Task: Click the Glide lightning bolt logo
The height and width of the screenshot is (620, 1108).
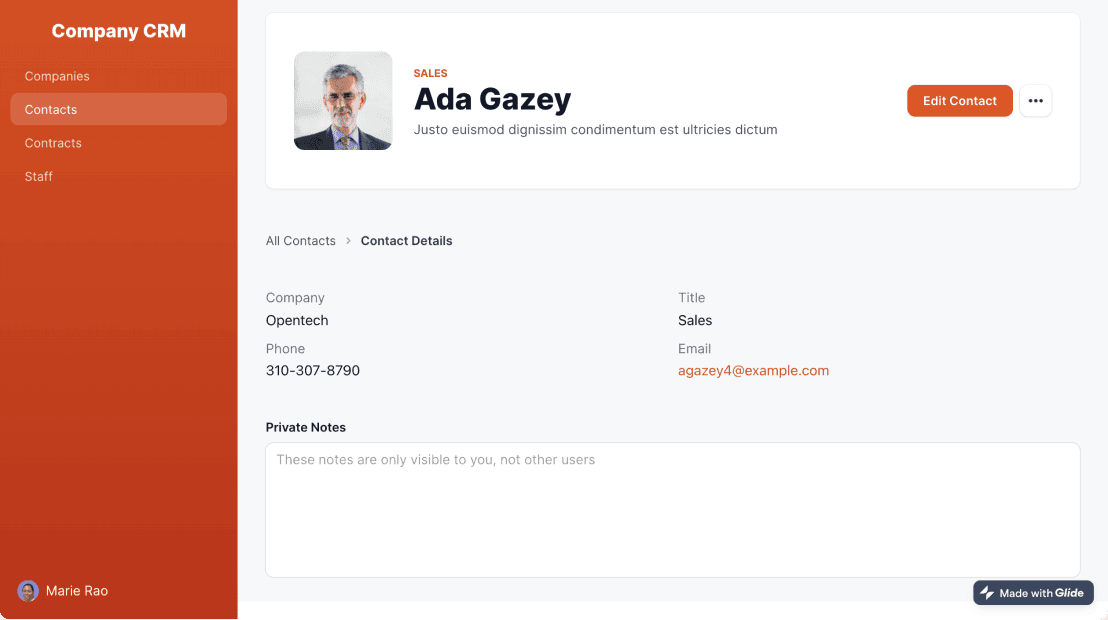Action: click(x=987, y=593)
